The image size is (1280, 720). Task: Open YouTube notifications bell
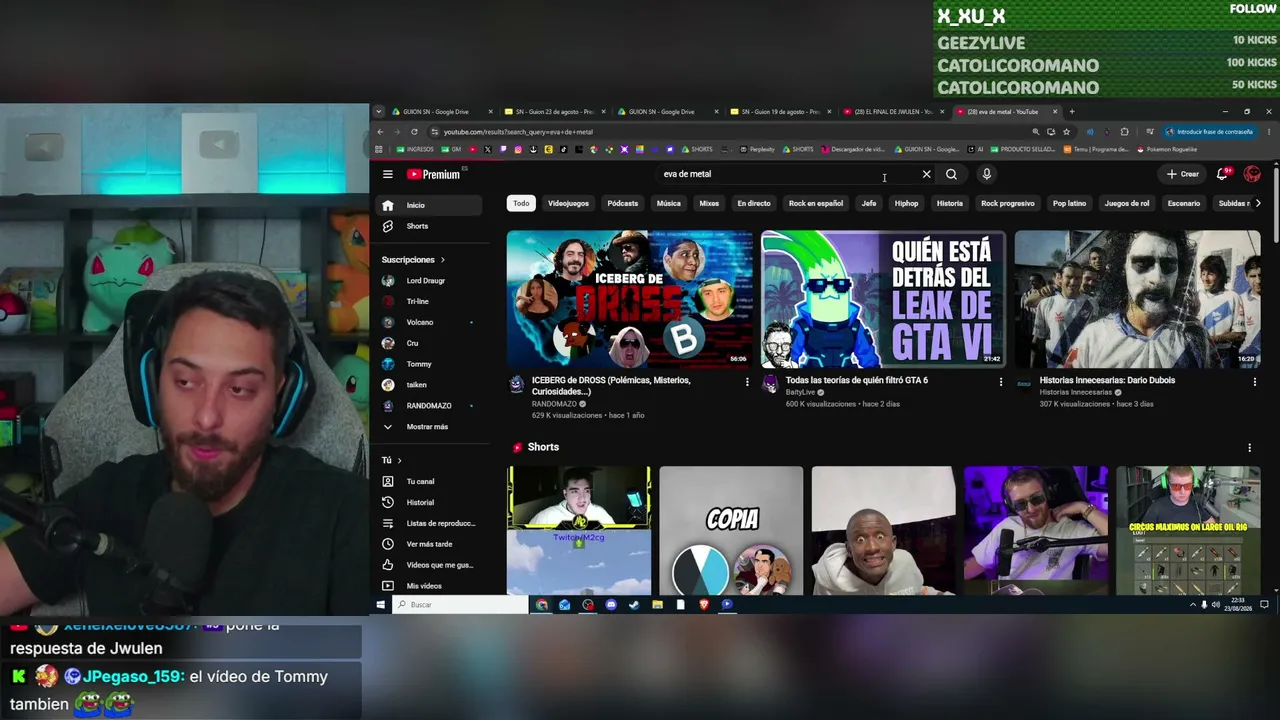point(1222,174)
